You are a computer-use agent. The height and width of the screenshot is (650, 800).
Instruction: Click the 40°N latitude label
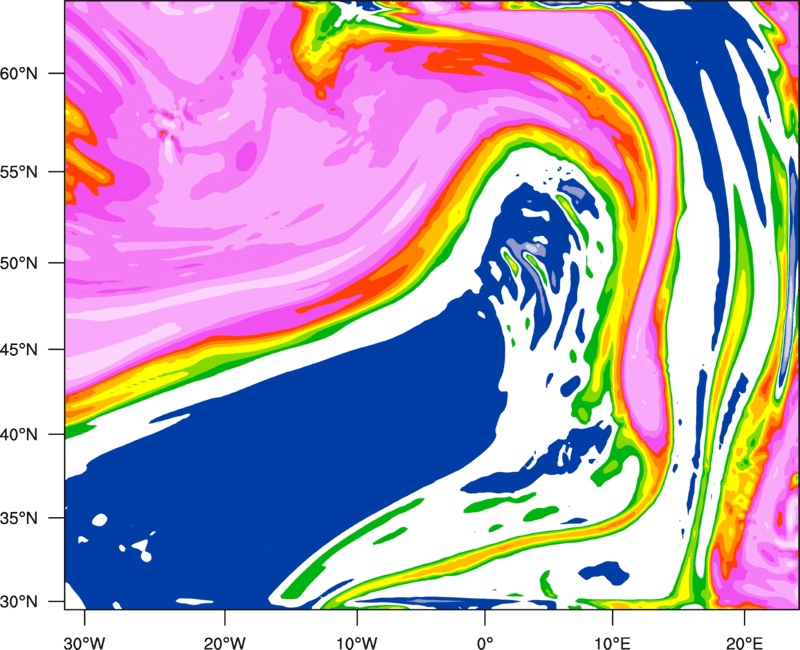19,435
